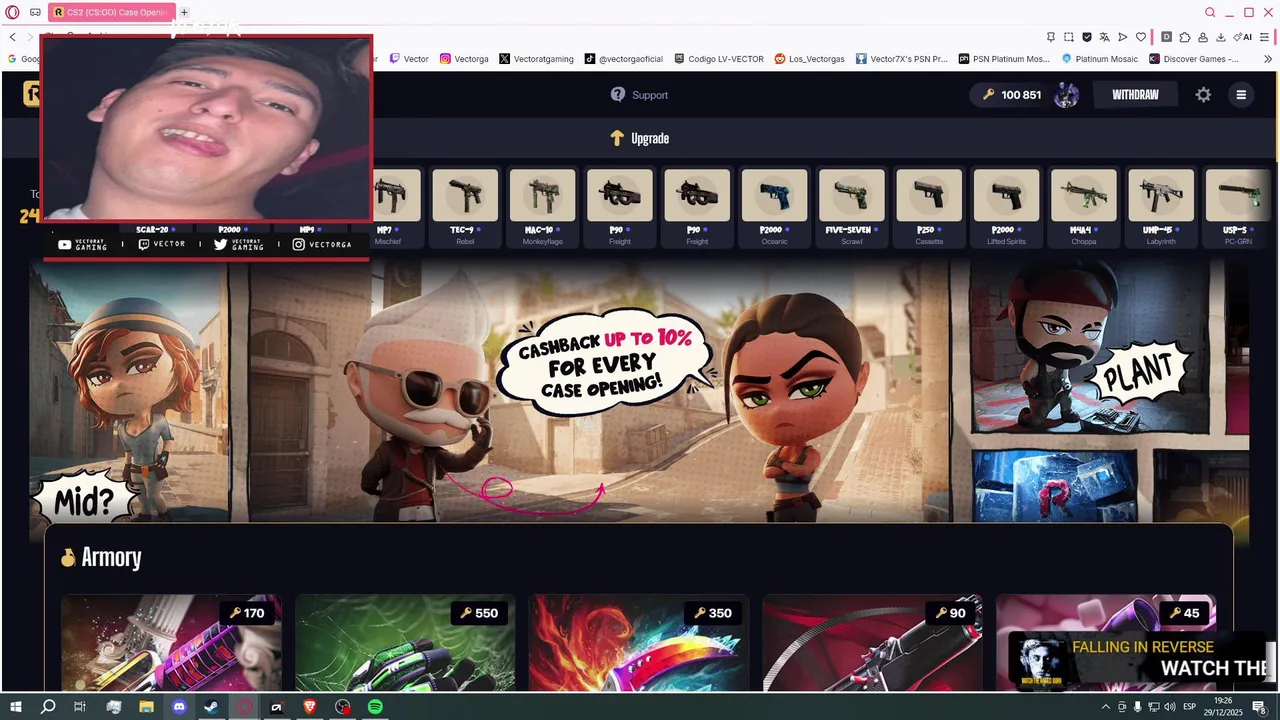Open the site Settings gear icon

(1203, 95)
